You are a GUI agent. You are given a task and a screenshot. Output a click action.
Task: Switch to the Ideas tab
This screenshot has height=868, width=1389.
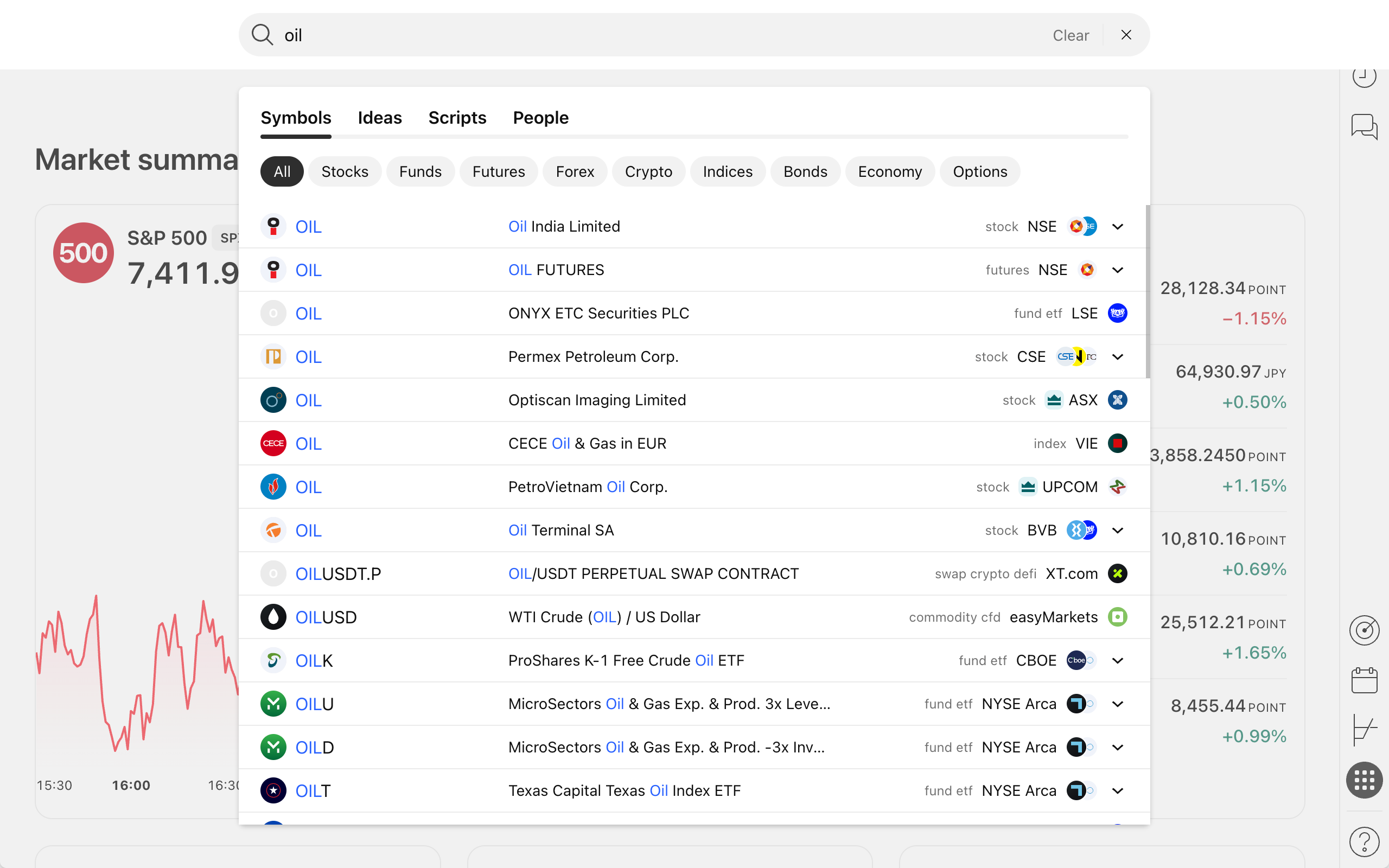click(379, 118)
